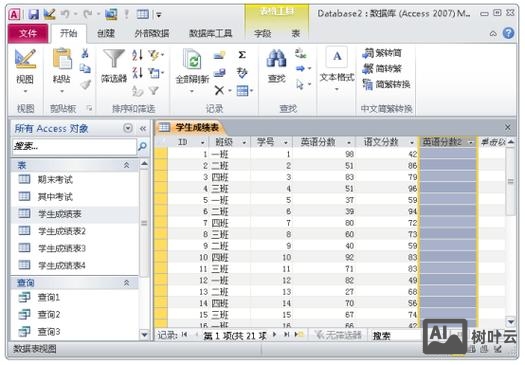Image resolution: width=525 pixels, height=365 pixels.
Task: Switch to the 数据库工具 ribbon tab
Action: coord(210,33)
